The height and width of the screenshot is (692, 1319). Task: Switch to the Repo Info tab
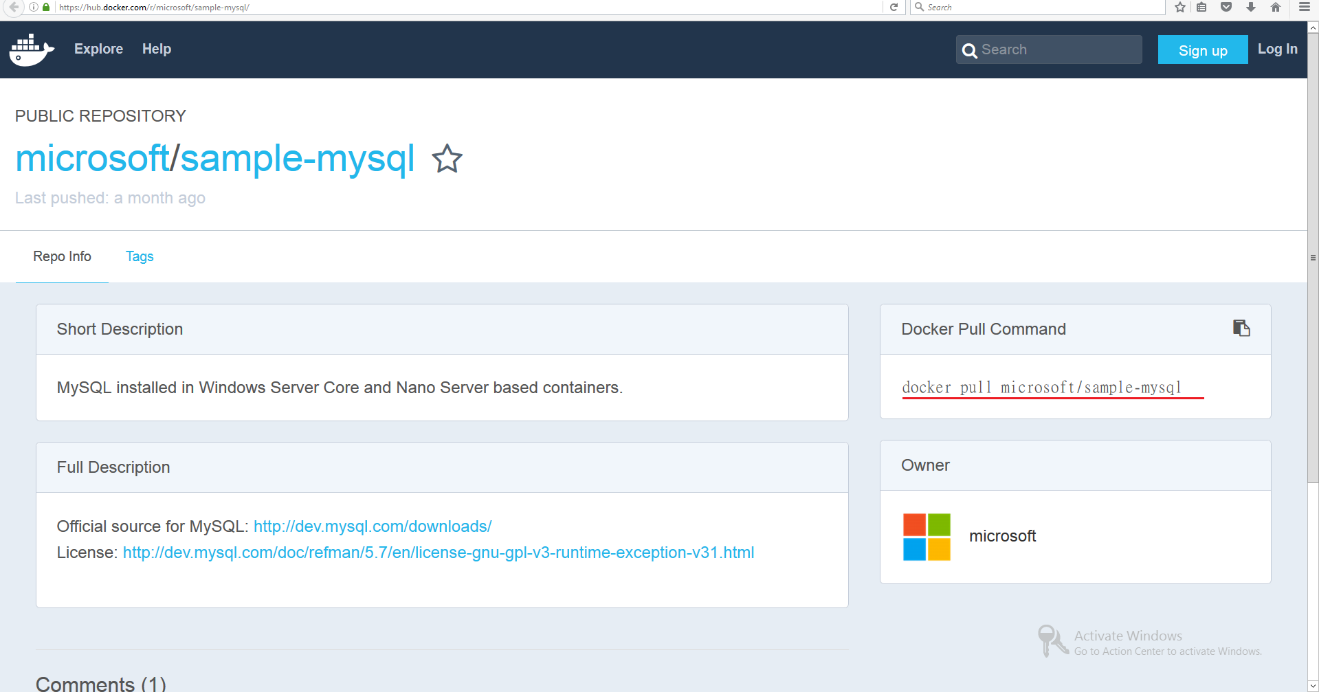pyautogui.click(x=62, y=257)
